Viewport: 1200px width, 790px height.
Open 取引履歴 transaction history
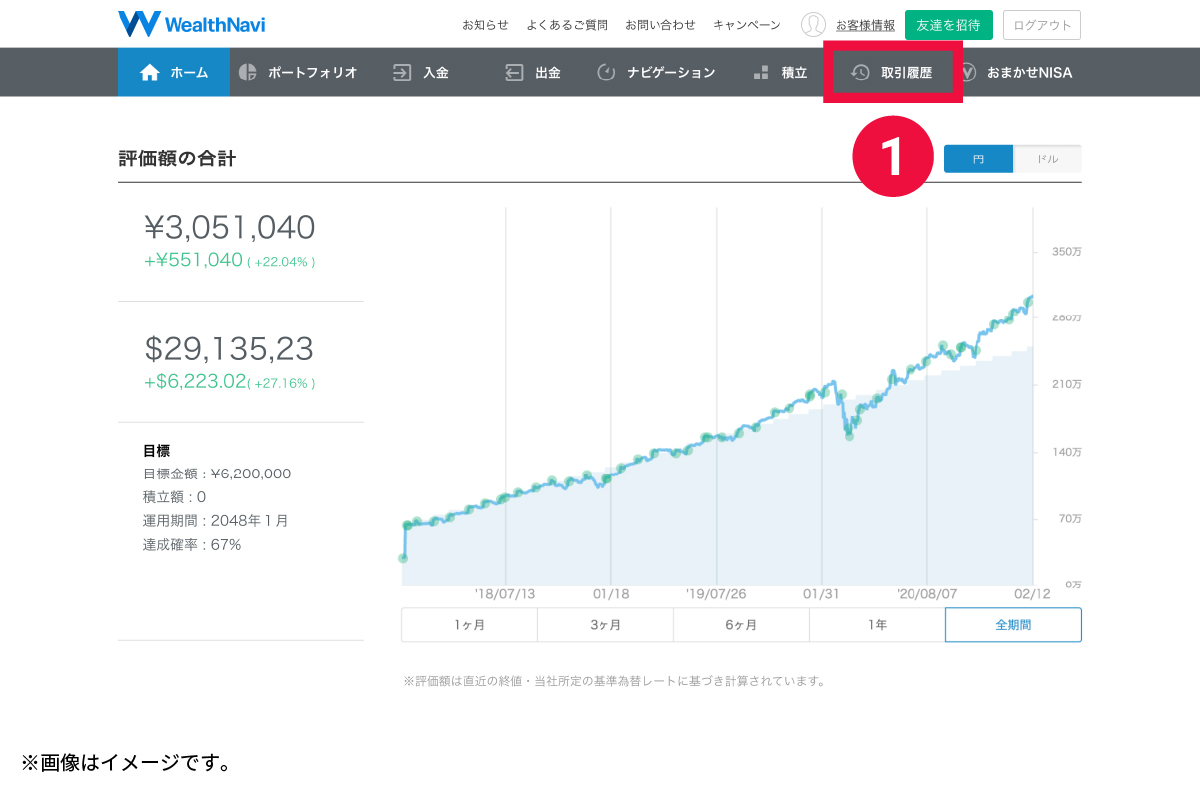893,72
